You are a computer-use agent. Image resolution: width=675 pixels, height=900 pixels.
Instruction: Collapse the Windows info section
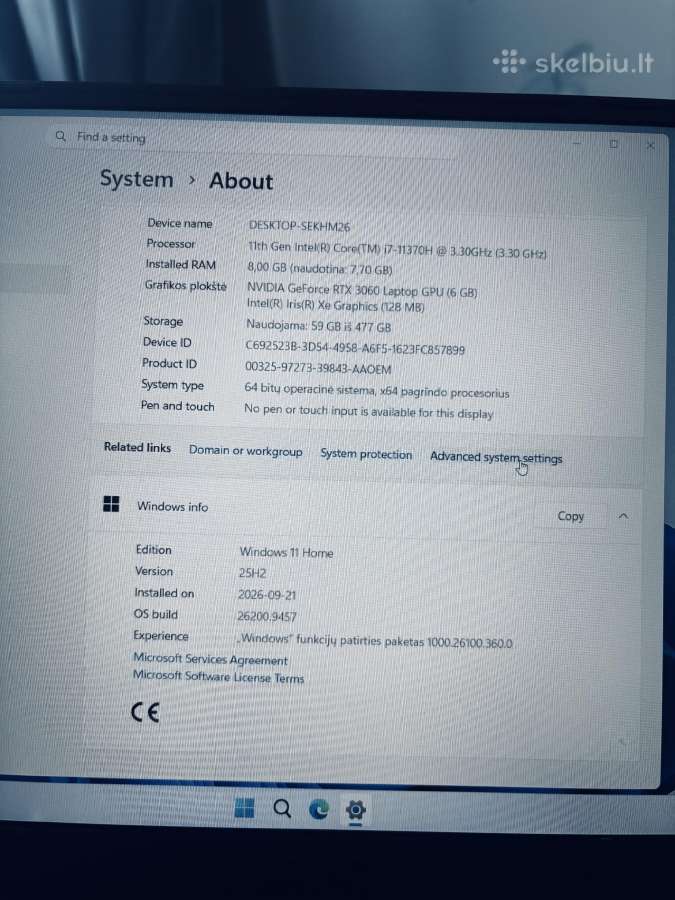click(623, 516)
